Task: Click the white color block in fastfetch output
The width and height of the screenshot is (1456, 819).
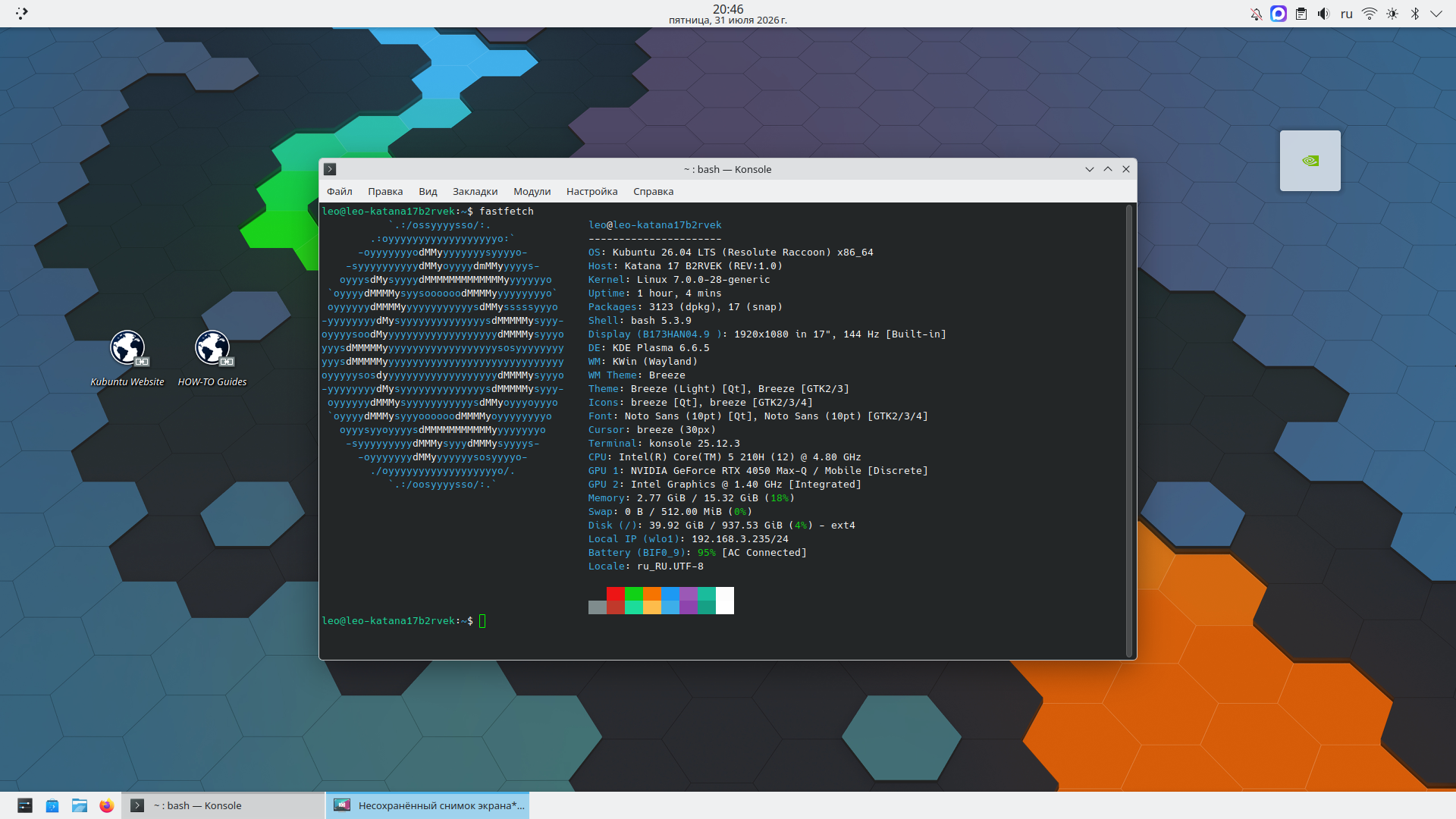Action: click(x=725, y=601)
